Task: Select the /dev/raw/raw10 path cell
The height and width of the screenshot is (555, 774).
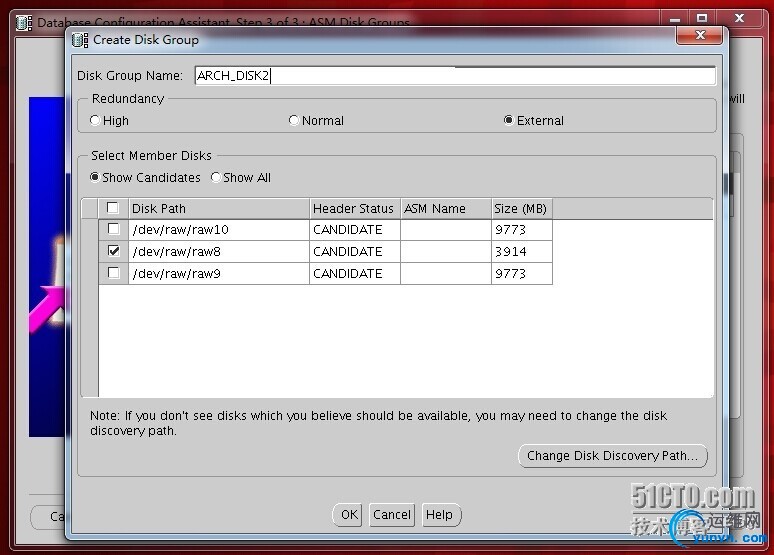Action: pos(219,230)
